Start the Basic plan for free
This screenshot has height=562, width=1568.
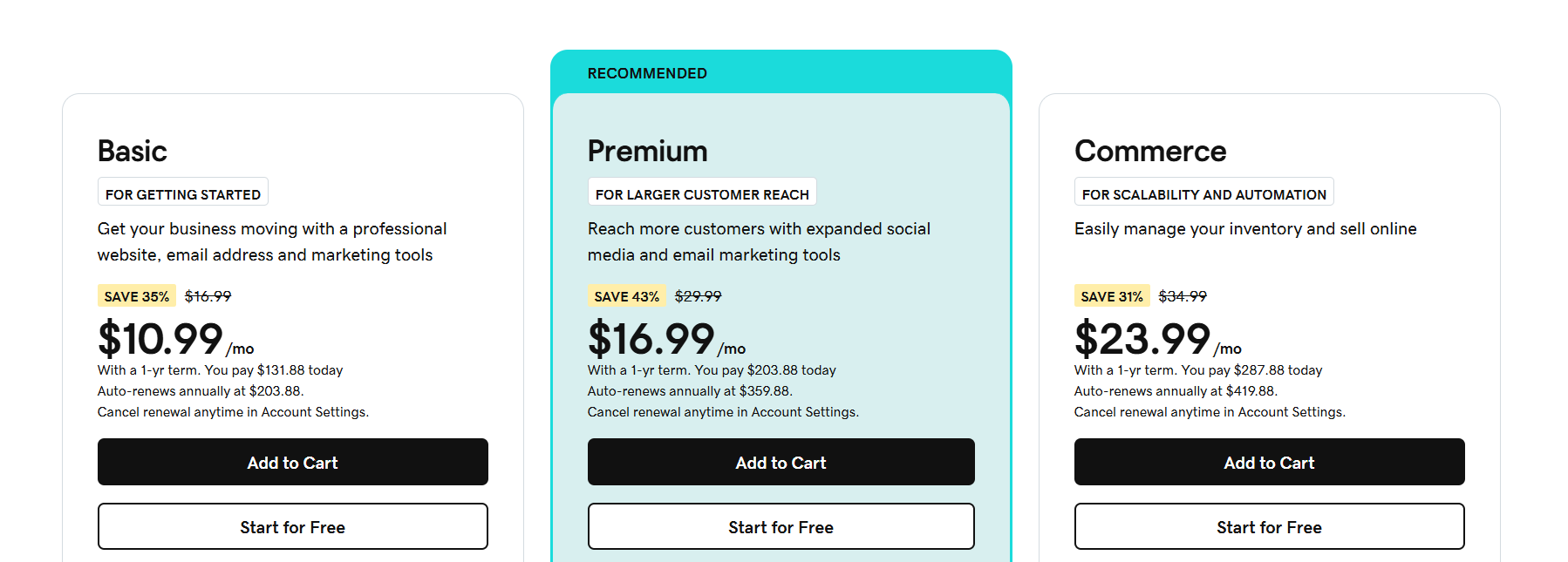[x=292, y=526]
